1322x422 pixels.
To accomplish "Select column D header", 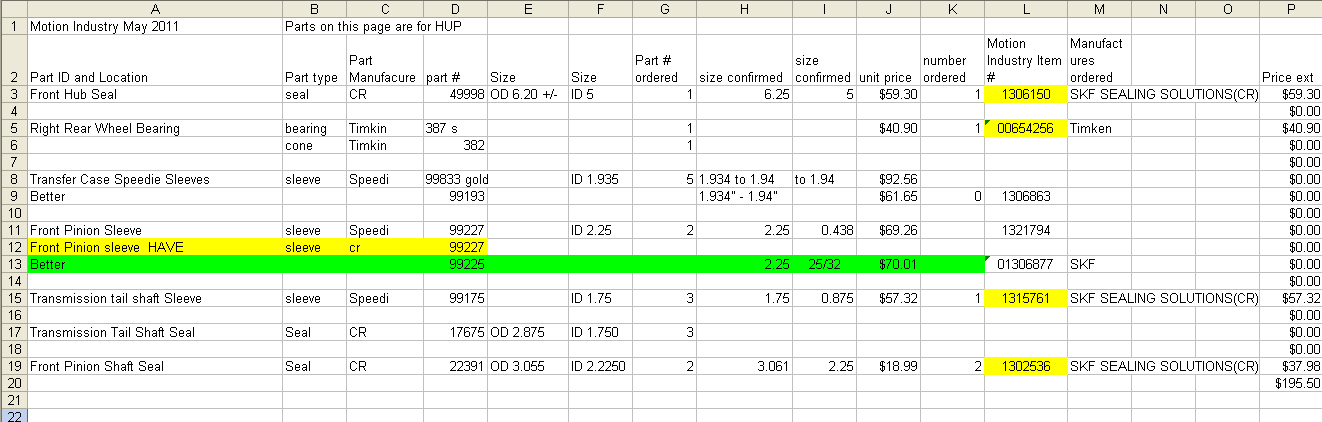I will click(455, 8).
